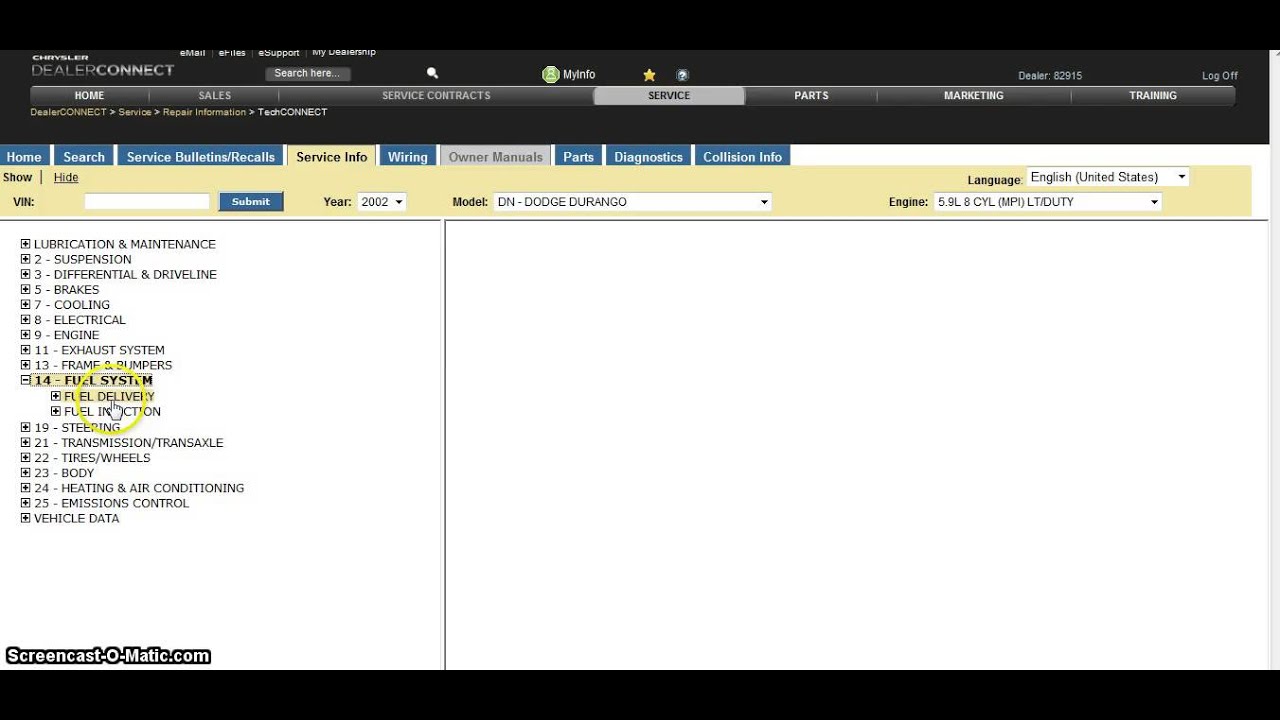Select the 5 - BRAKES tree label
1280x720 pixels.
pos(67,290)
